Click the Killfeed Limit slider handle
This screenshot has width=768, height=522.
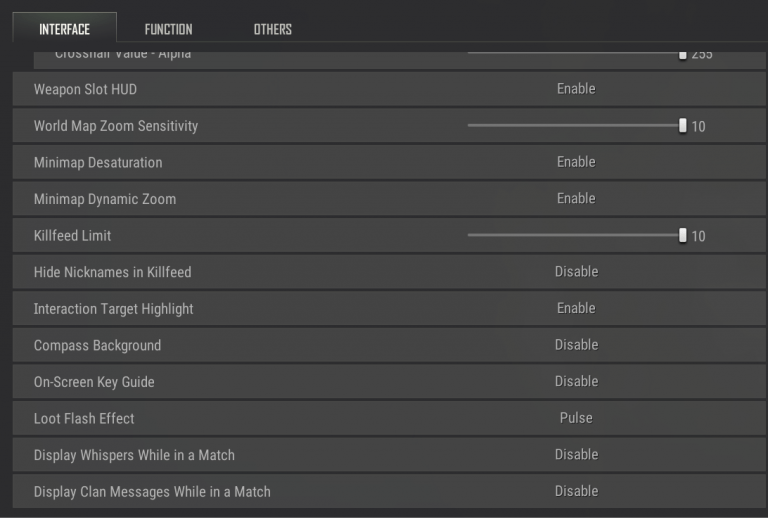(683, 236)
